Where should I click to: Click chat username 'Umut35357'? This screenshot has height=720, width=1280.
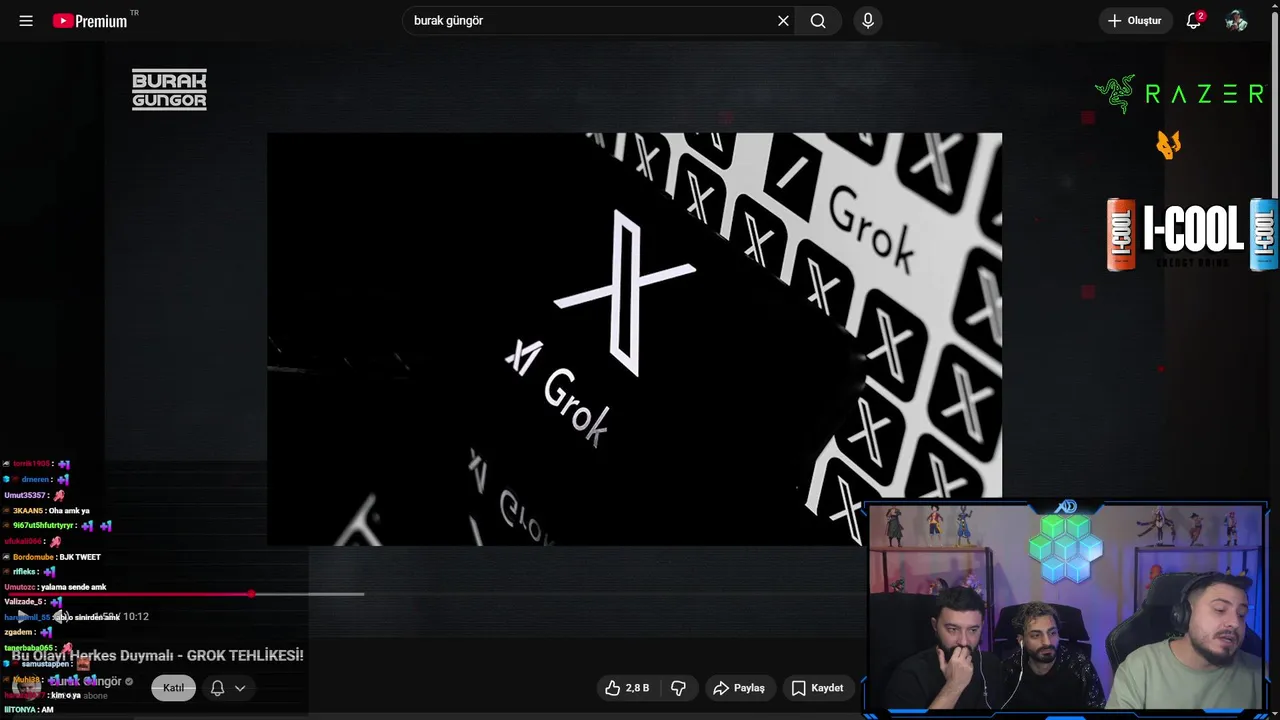pyautogui.click(x=25, y=495)
